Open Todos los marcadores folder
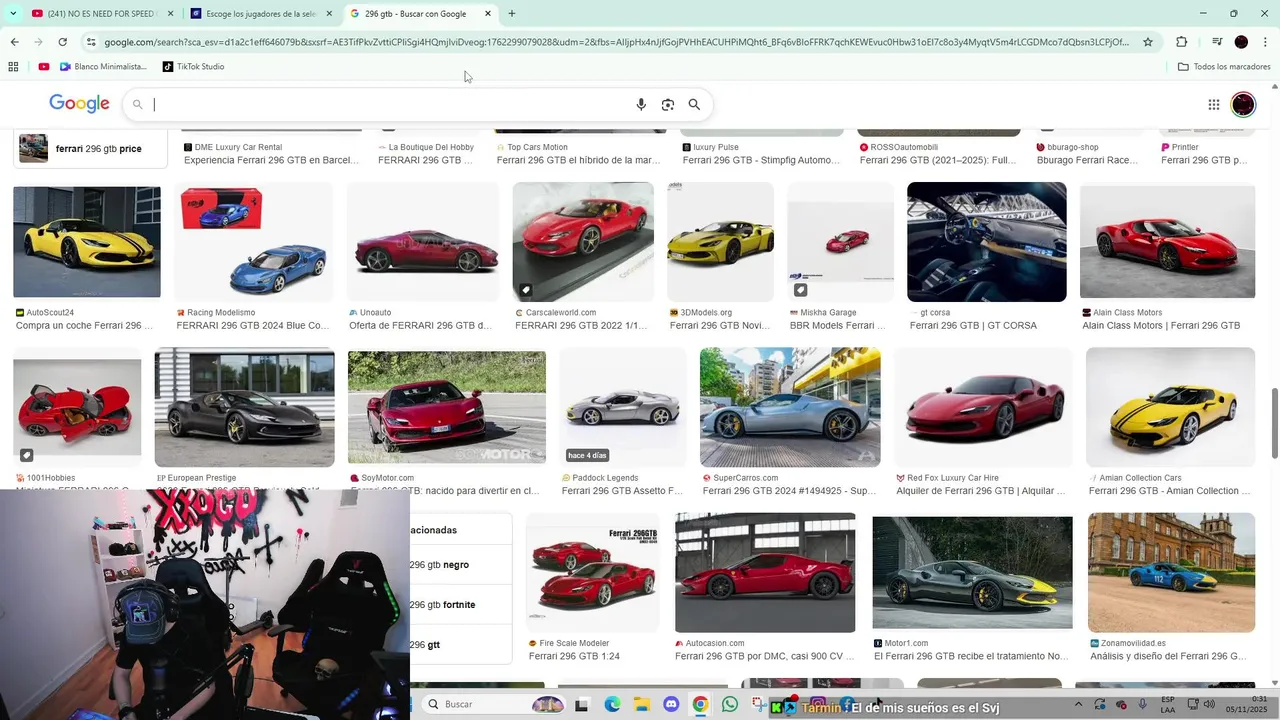This screenshot has width=1280, height=720. coord(1224,67)
